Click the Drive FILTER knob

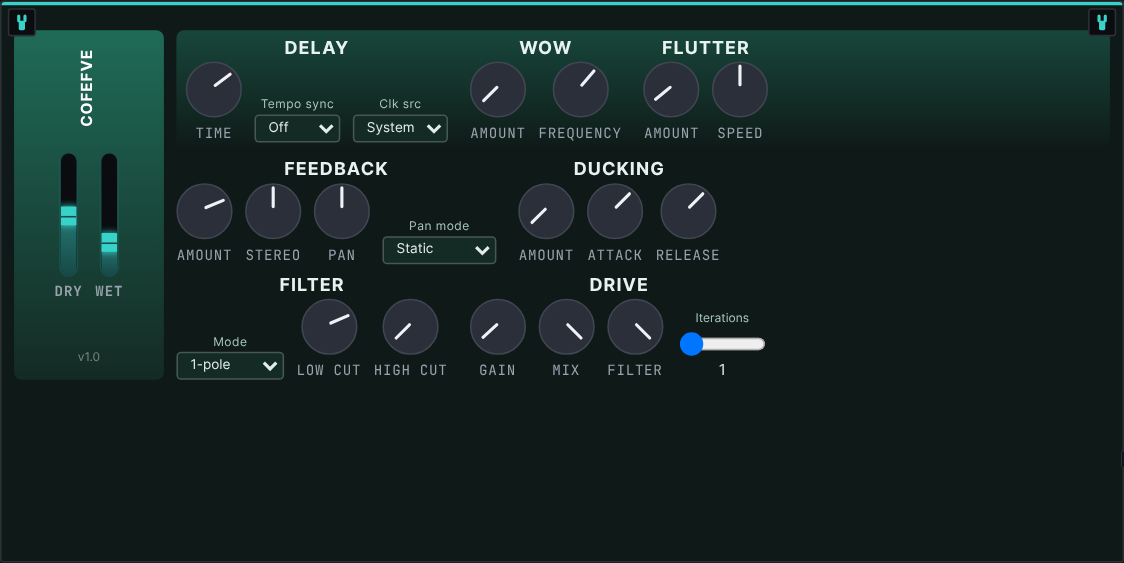pos(635,327)
